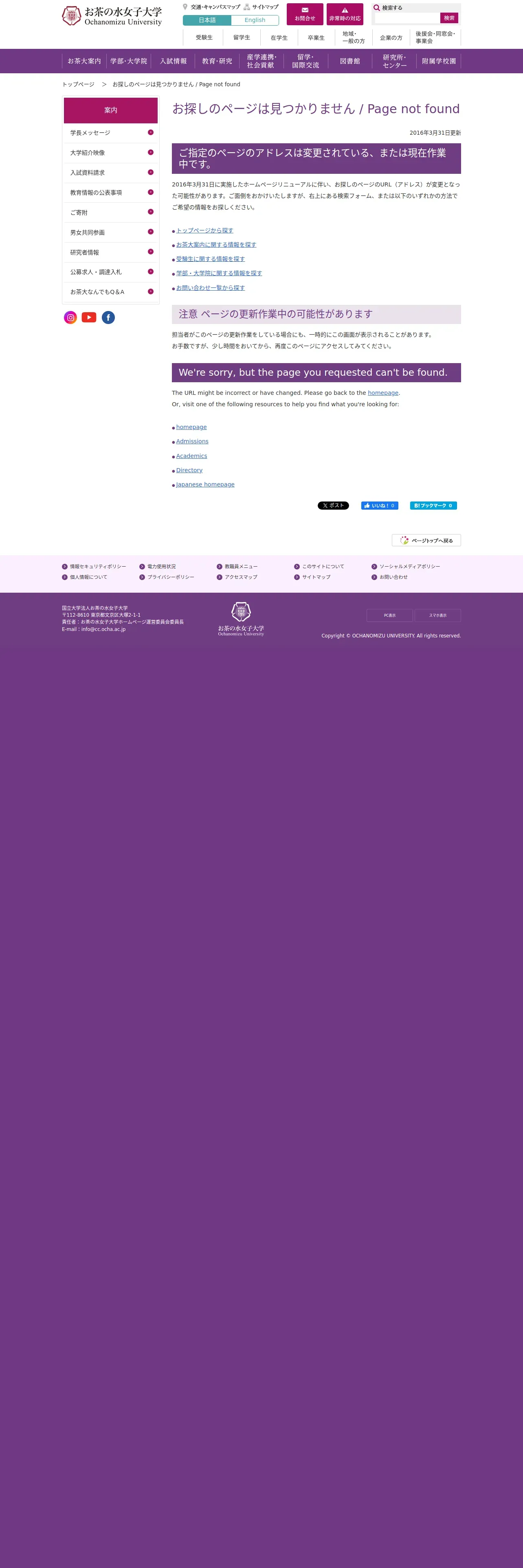This screenshot has height=1568, width=523.
Task: Switch language to English
Action: [255, 20]
